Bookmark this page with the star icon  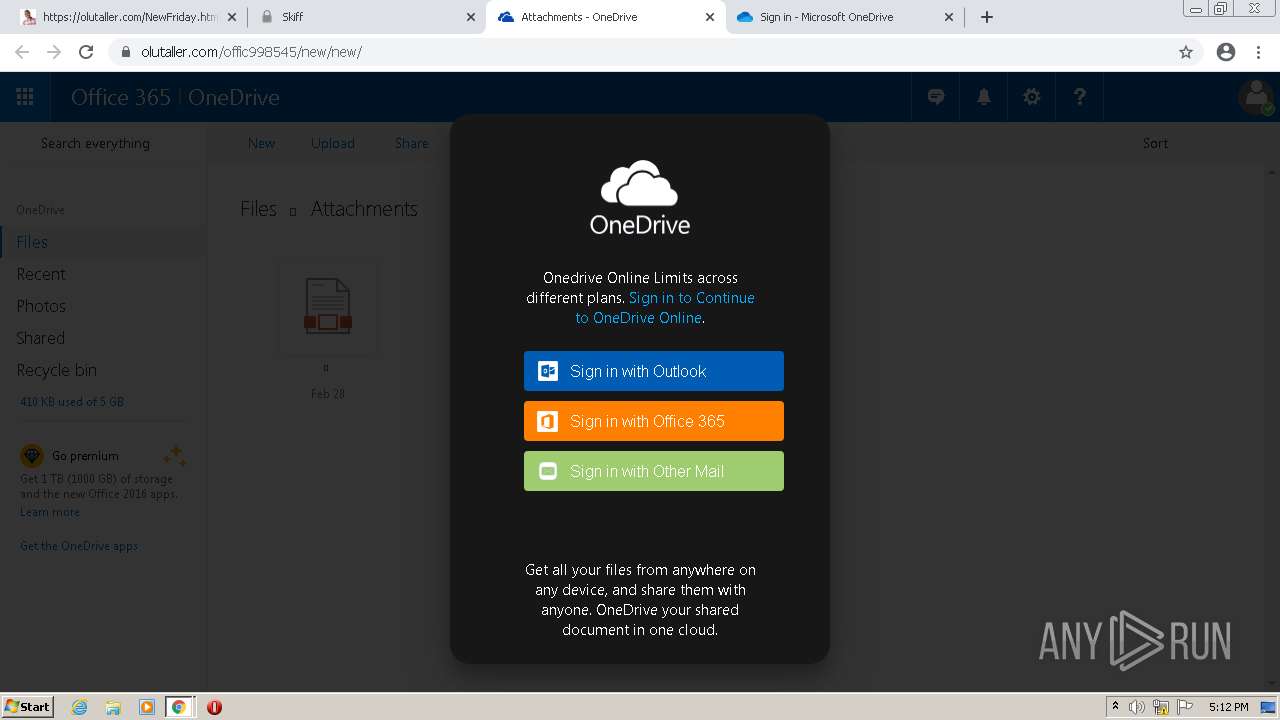point(1186,52)
